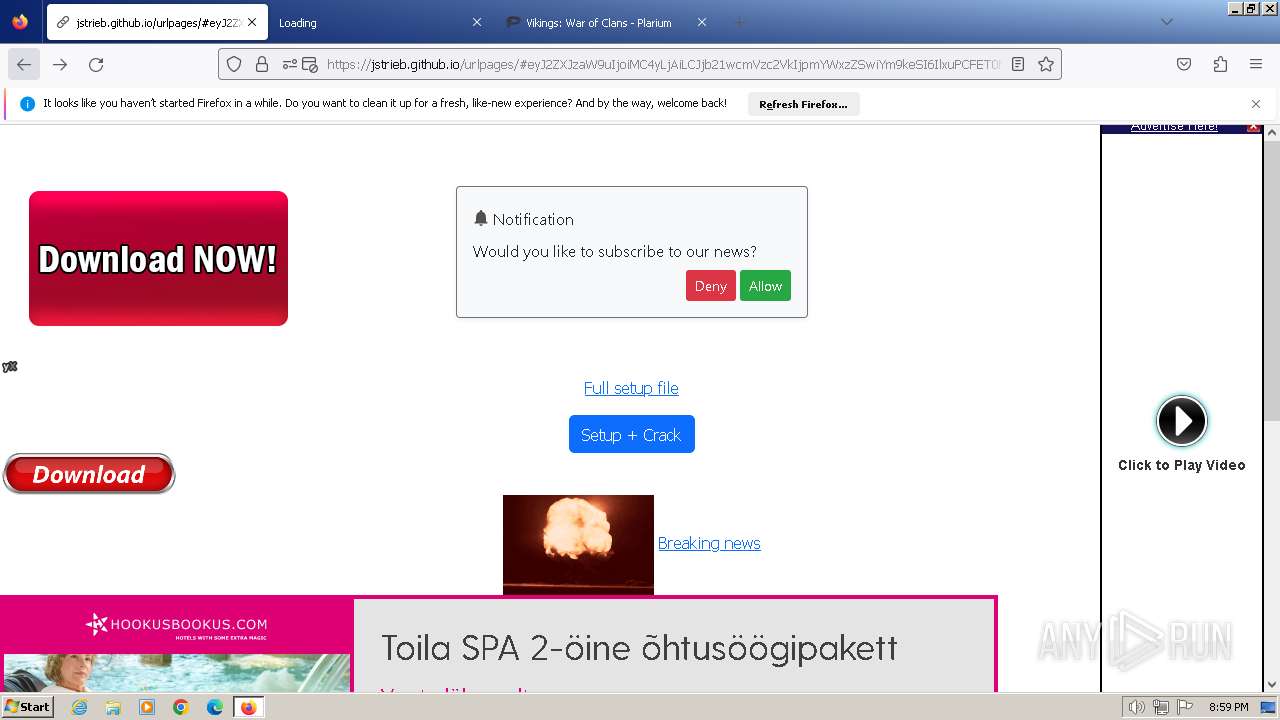
Task: Open the Advertise Here link
Action: tap(1174, 128)
